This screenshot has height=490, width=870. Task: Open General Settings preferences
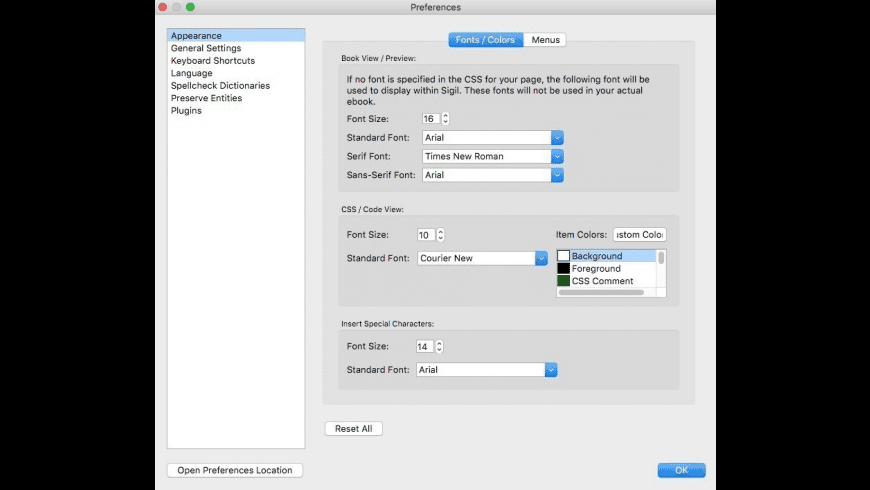(x=206, y=48)
